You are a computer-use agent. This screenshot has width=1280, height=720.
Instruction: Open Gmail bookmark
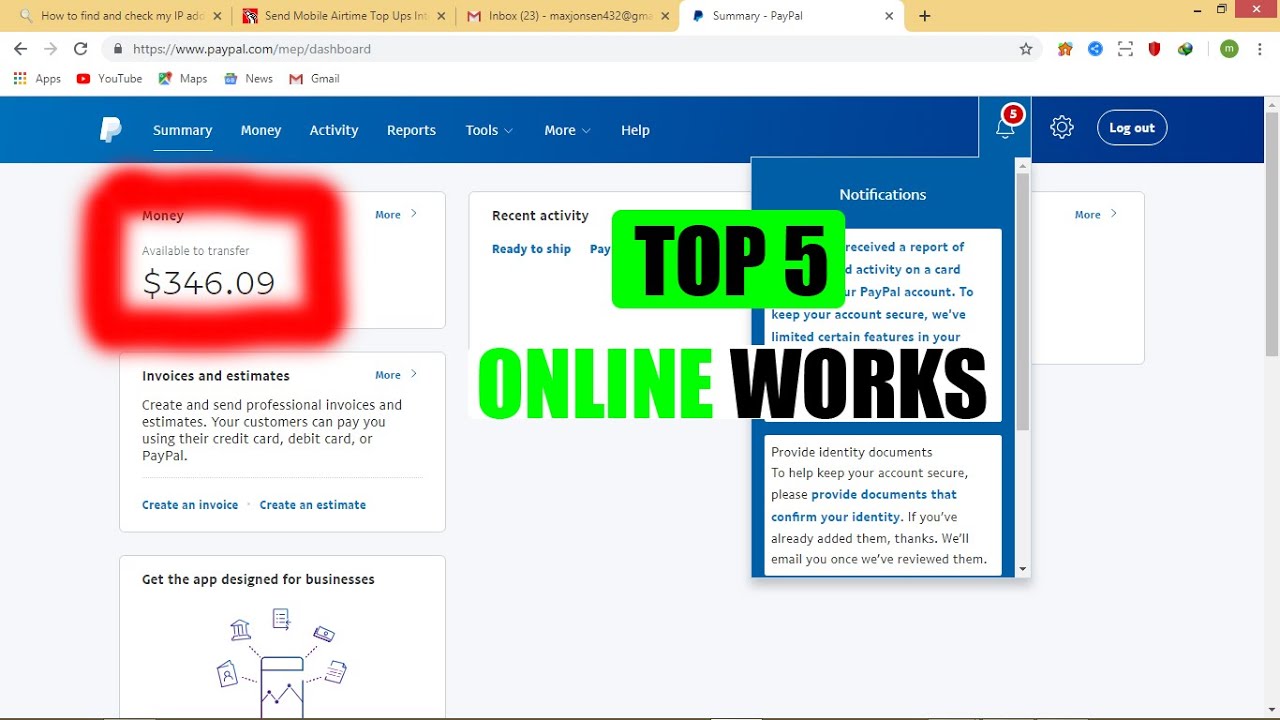coord(314,78)
